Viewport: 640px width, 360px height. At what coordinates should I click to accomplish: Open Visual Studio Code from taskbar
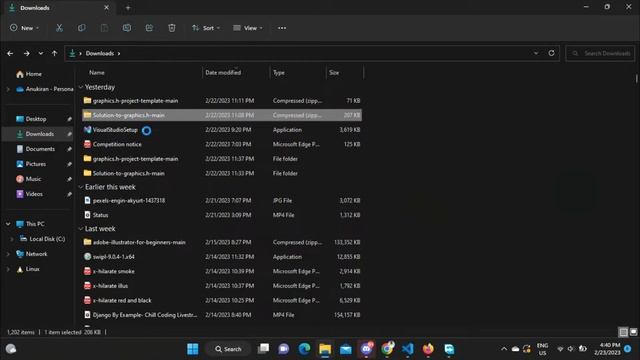[x=407, y=349]
